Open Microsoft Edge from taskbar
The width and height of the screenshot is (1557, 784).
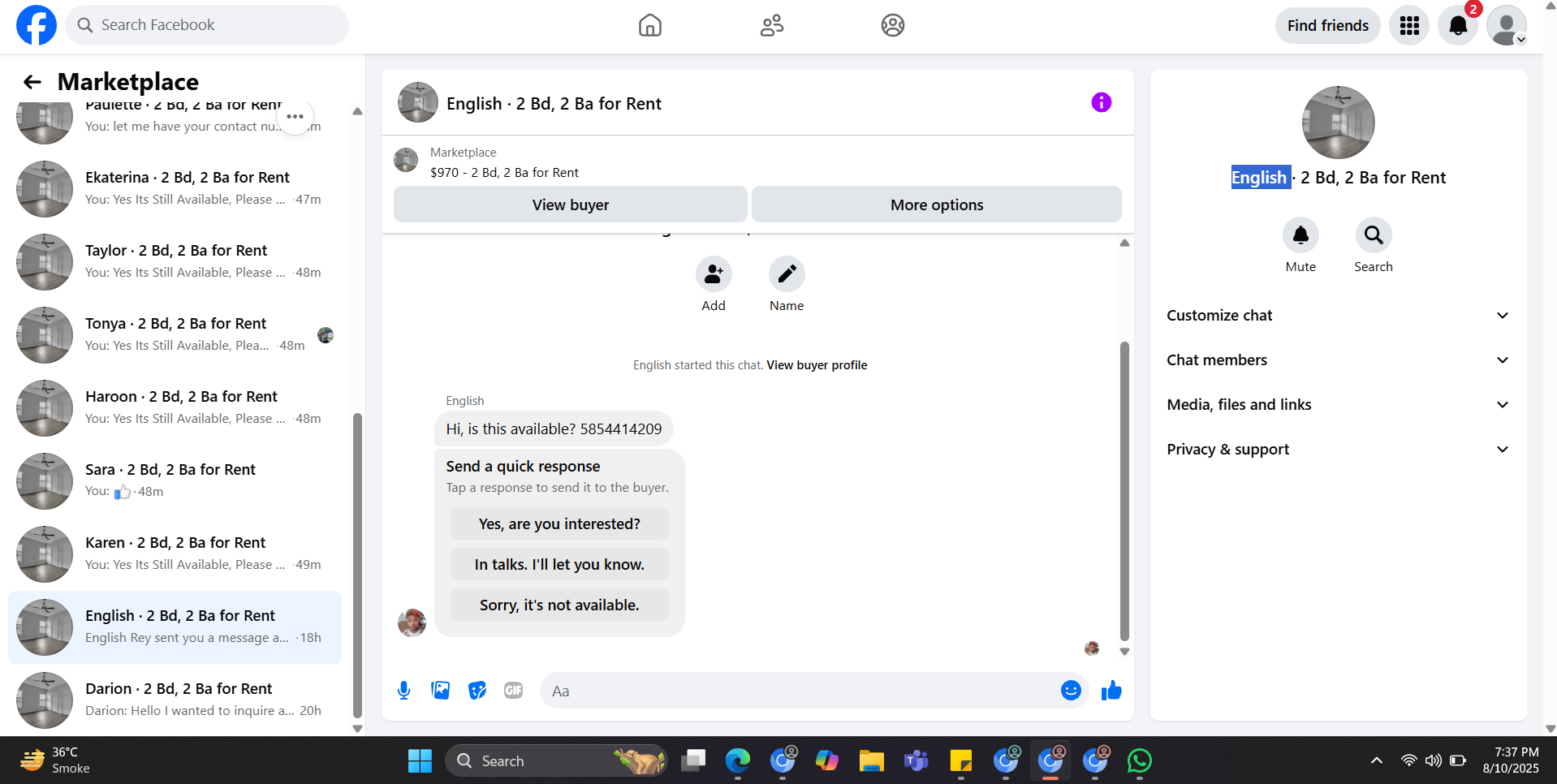pyautogui.click(x=738, y=761)
